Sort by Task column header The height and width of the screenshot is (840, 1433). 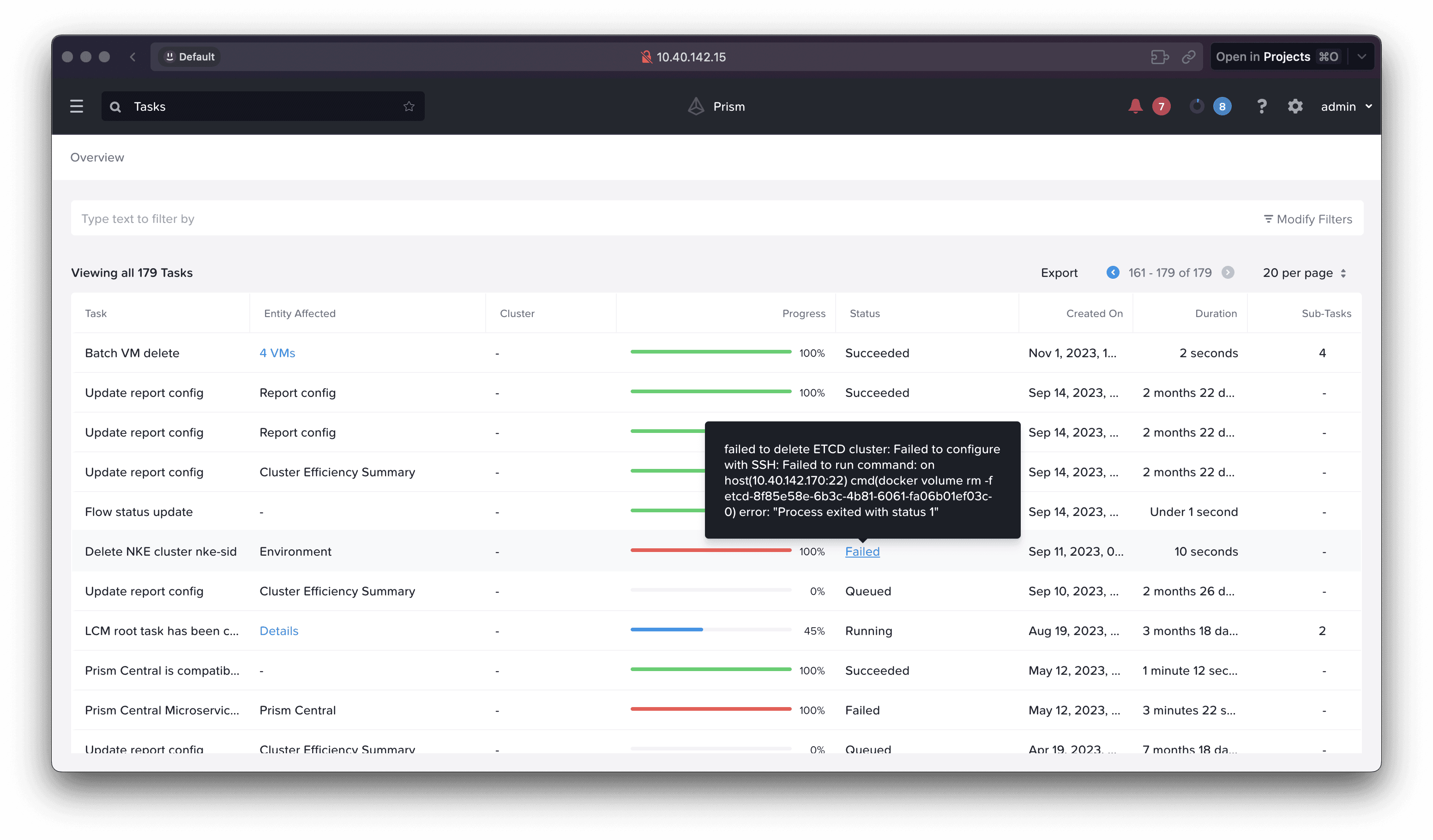tap(96, 314)
